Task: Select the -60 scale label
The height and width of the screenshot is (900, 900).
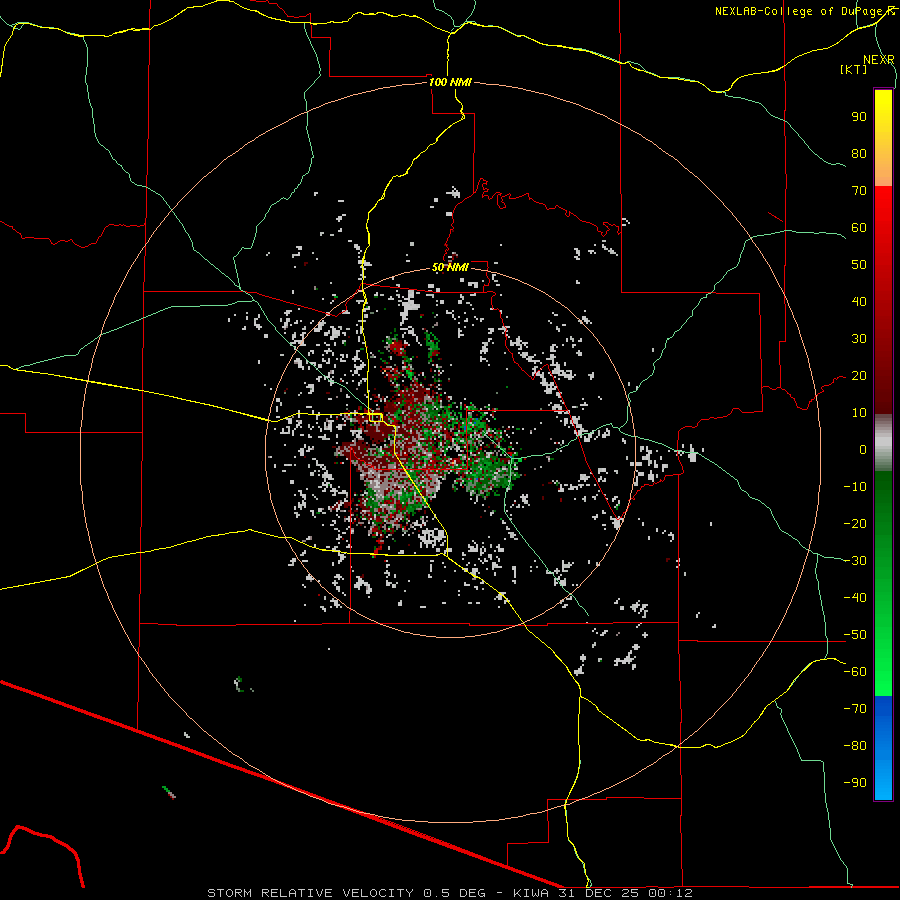Action: tap(855, 672)
